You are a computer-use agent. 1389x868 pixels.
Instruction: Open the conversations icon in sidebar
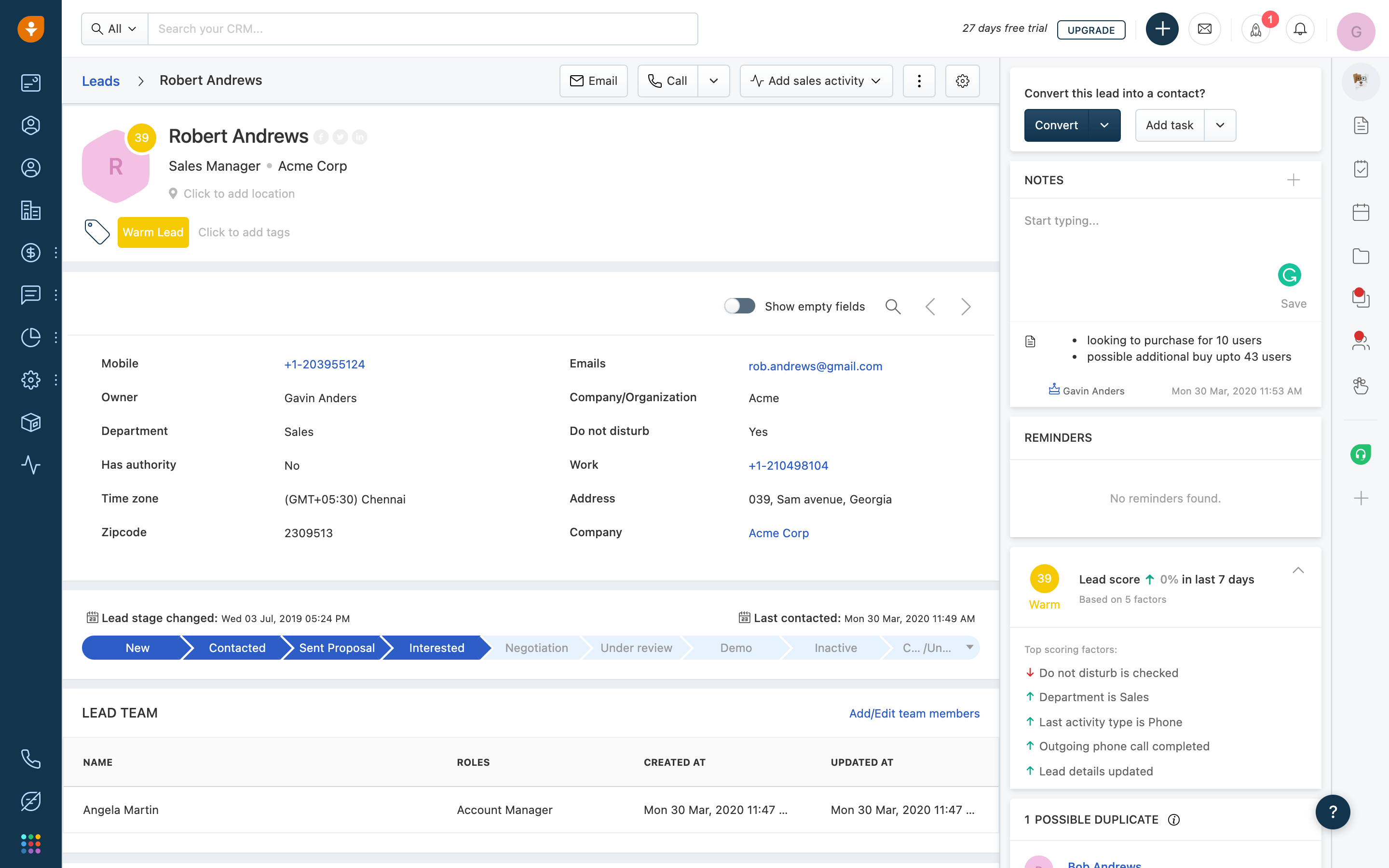coord(30,295)
